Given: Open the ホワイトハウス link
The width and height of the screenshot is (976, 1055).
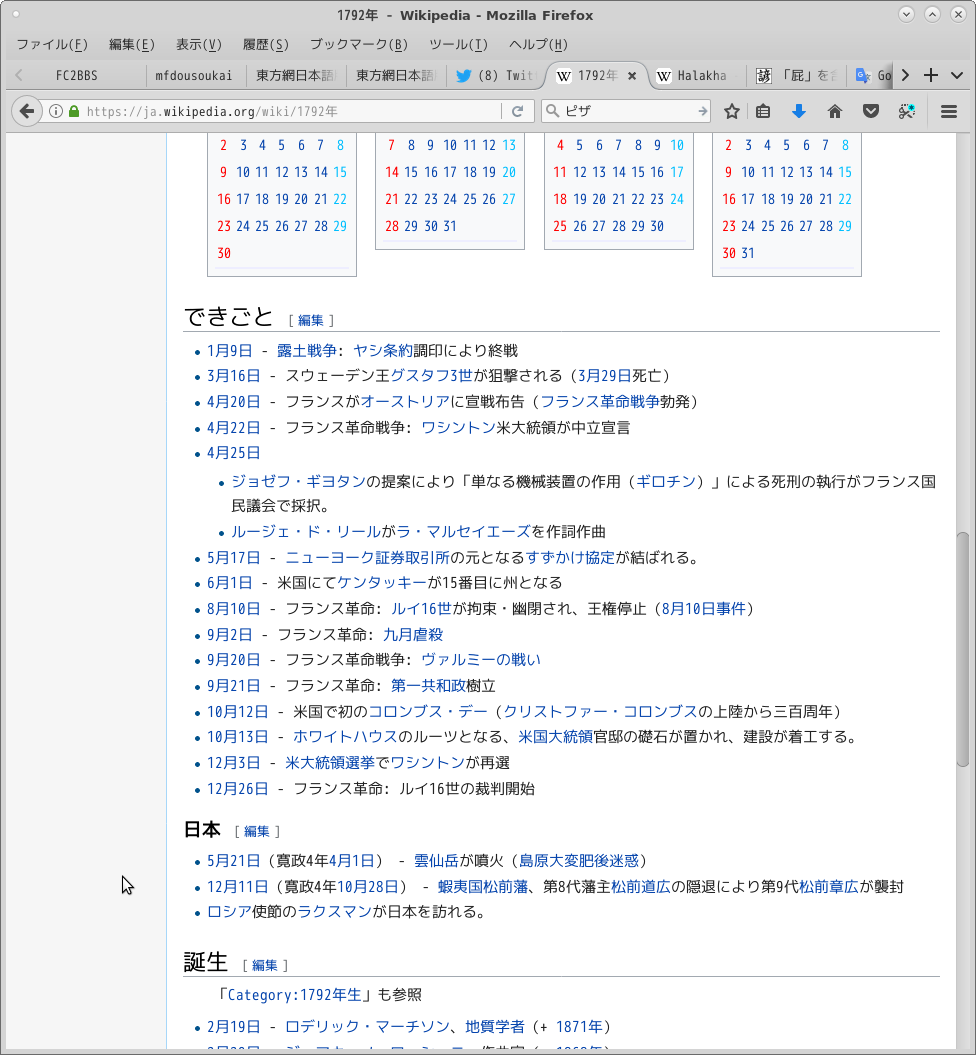Looking at the screenshot, I should pyautogui.click(x=345, y=737).
